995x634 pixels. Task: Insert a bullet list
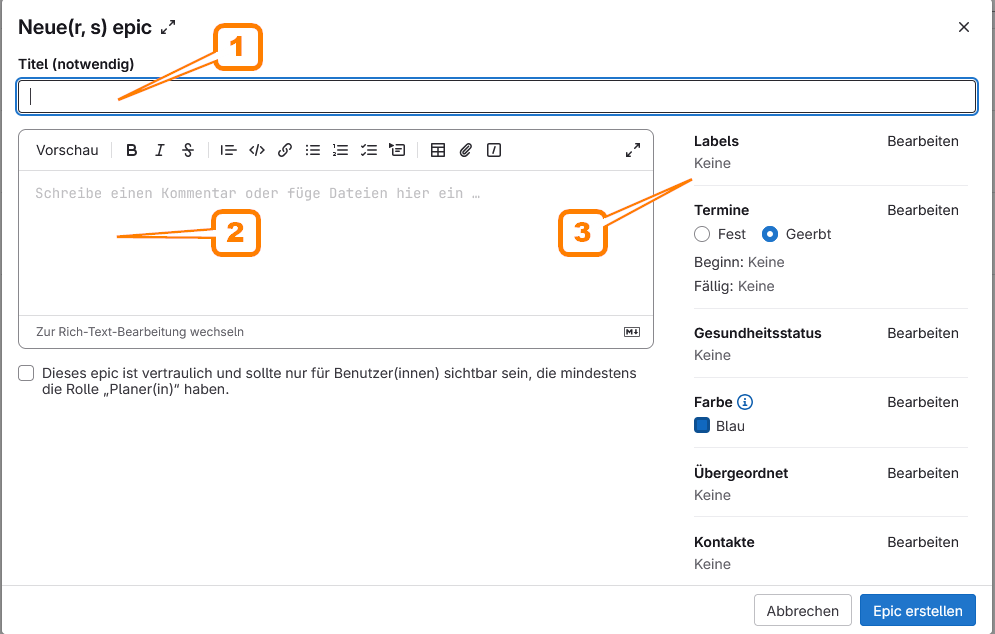pos(313,150)
